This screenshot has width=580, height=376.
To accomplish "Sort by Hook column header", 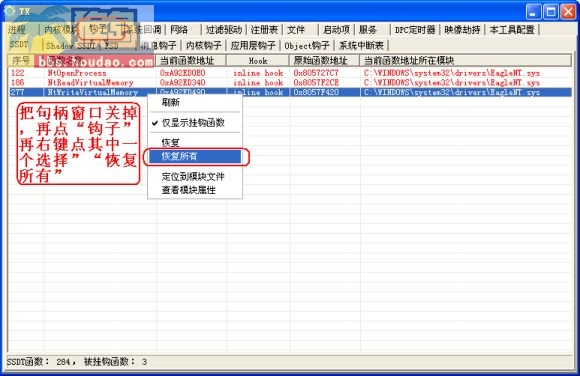I will pos(258,61).
